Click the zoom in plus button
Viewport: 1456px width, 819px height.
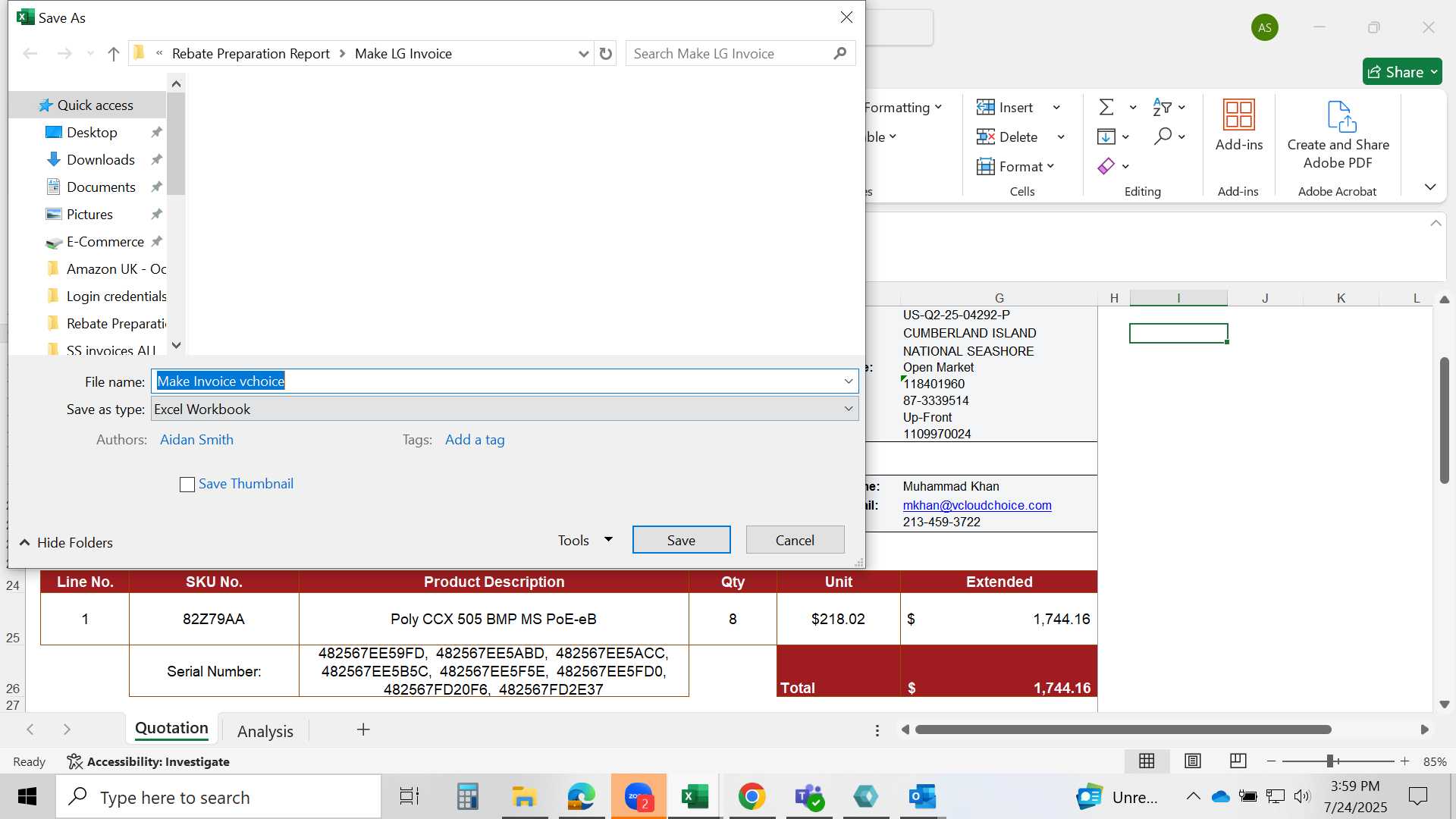(1404, 761)
